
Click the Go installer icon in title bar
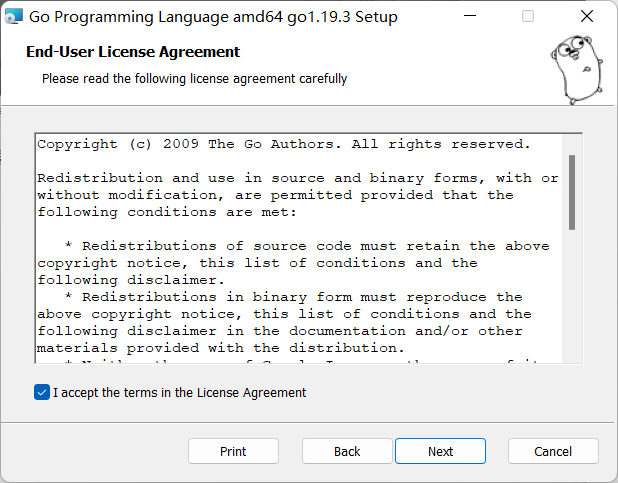(x=14, y=17)
